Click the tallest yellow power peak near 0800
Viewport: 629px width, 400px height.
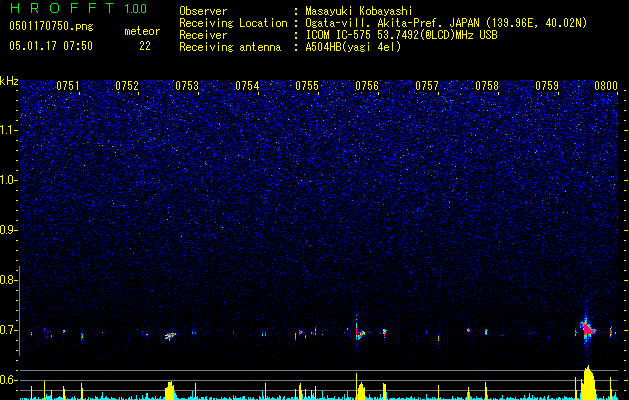(588, 383)
